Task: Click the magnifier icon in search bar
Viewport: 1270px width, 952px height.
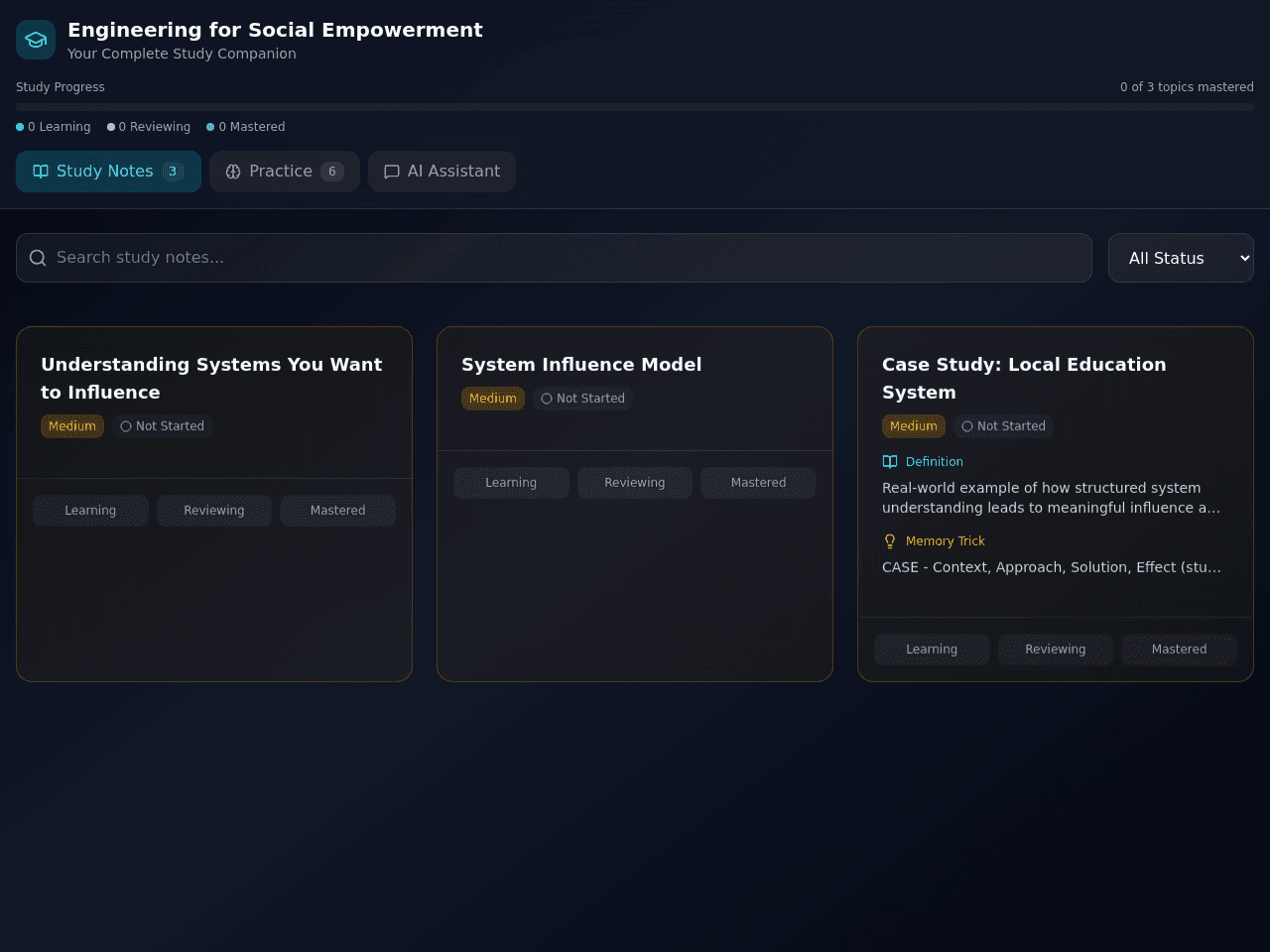Action: tap(38, 258)
